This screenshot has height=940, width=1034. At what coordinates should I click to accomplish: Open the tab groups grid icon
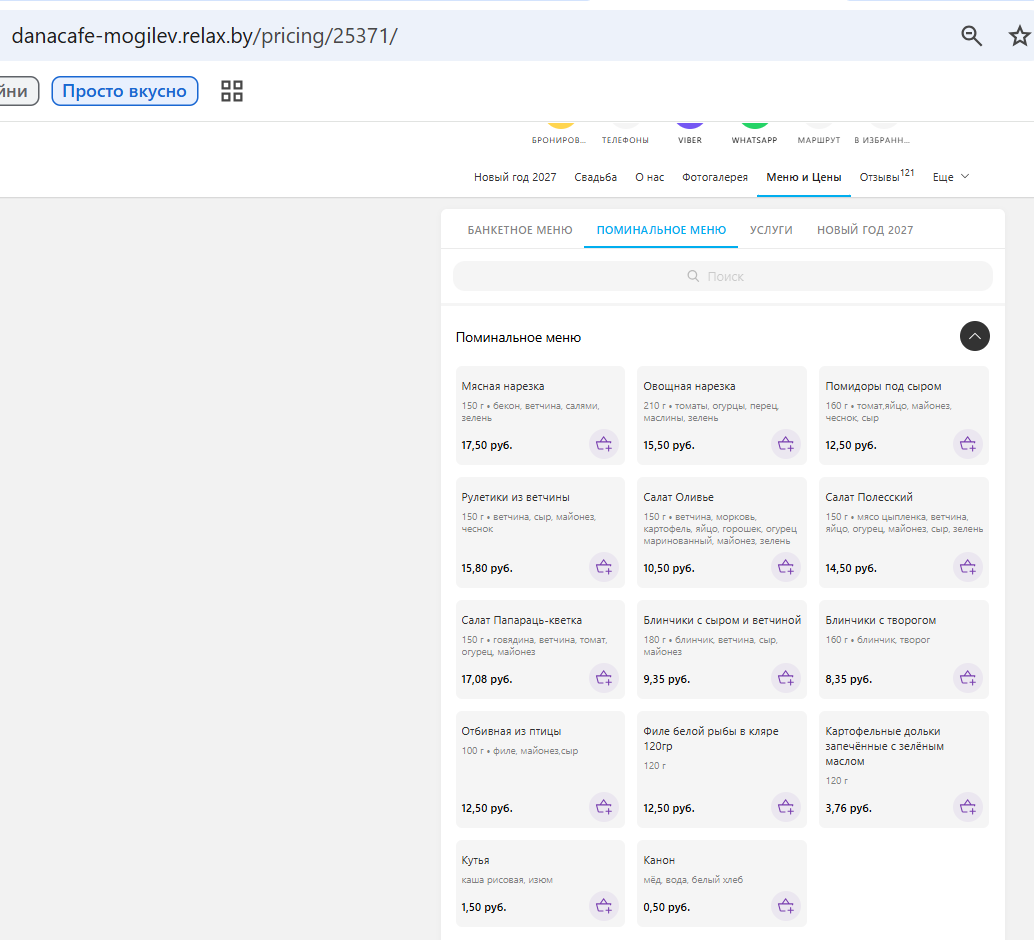[231, 91]
